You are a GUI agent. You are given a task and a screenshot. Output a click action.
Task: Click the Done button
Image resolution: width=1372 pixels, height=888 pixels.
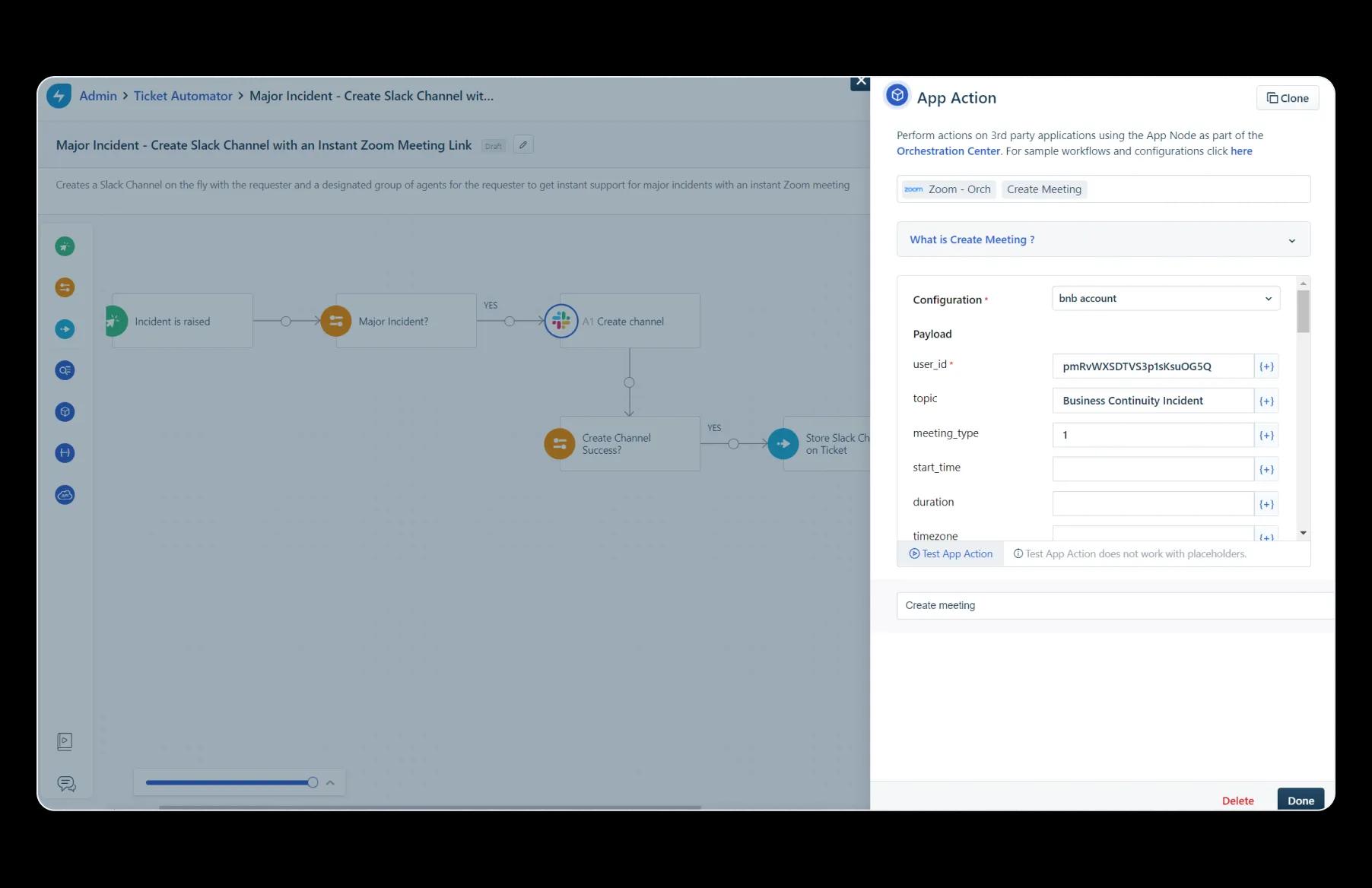coord(1301,800)
